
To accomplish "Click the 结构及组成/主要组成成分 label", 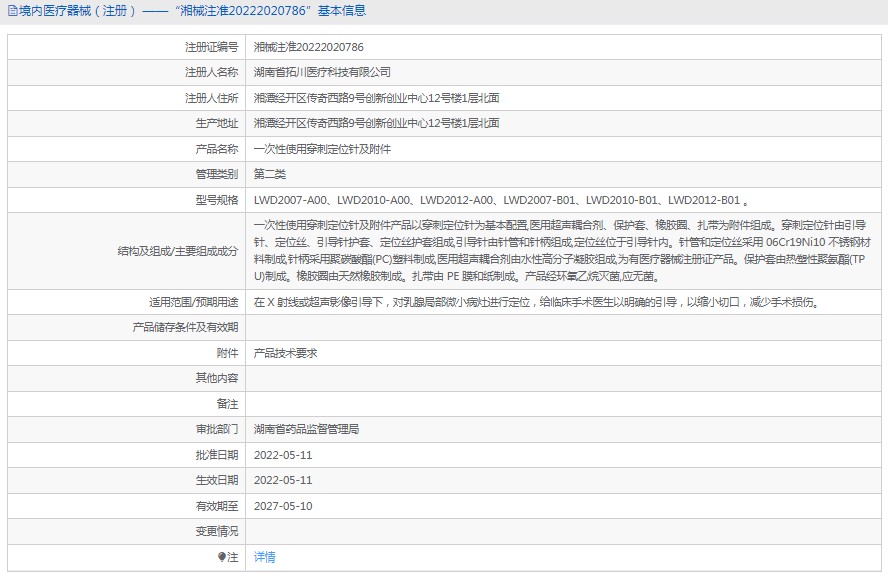I will (178, 251).
